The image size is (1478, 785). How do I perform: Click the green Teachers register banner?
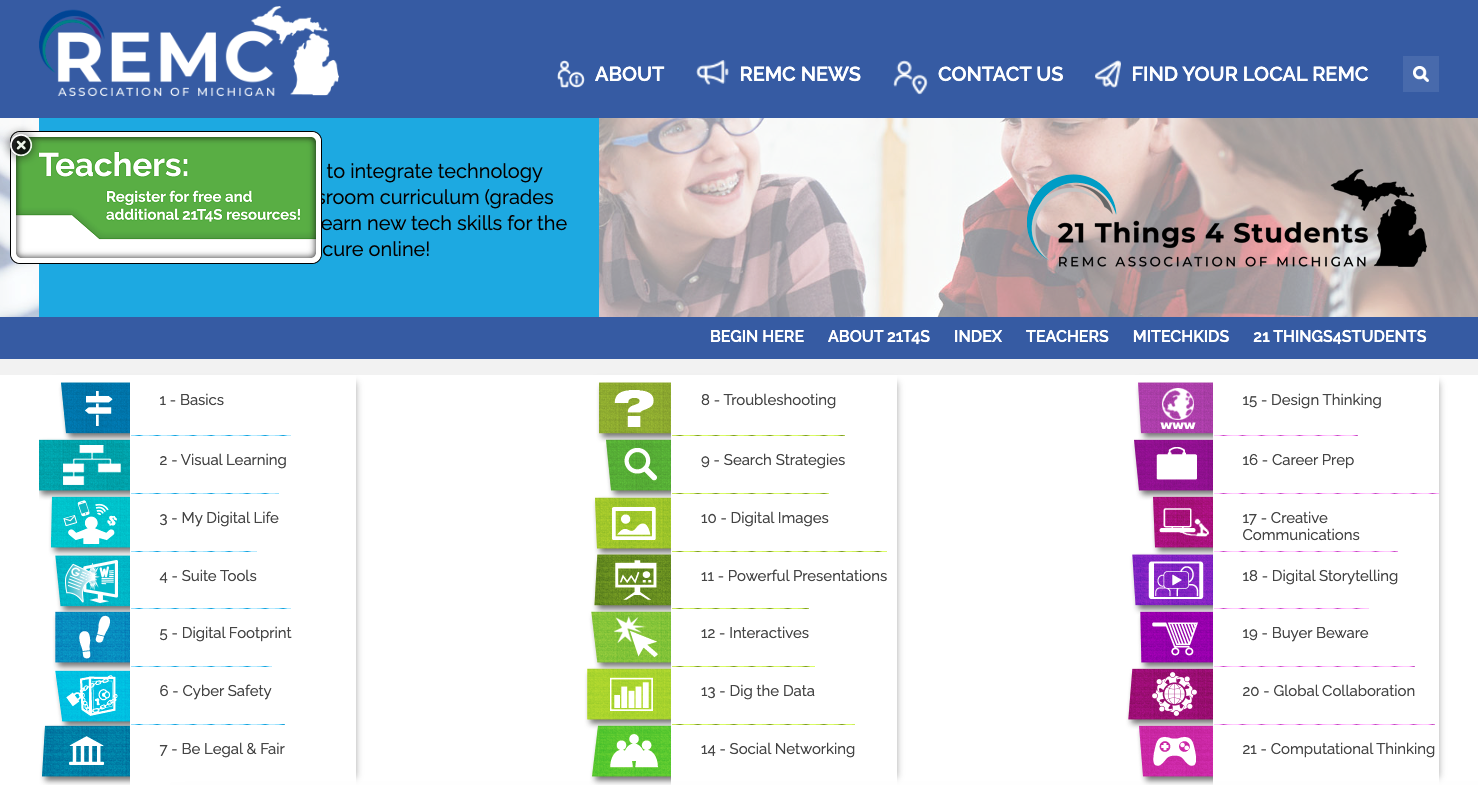166,188
